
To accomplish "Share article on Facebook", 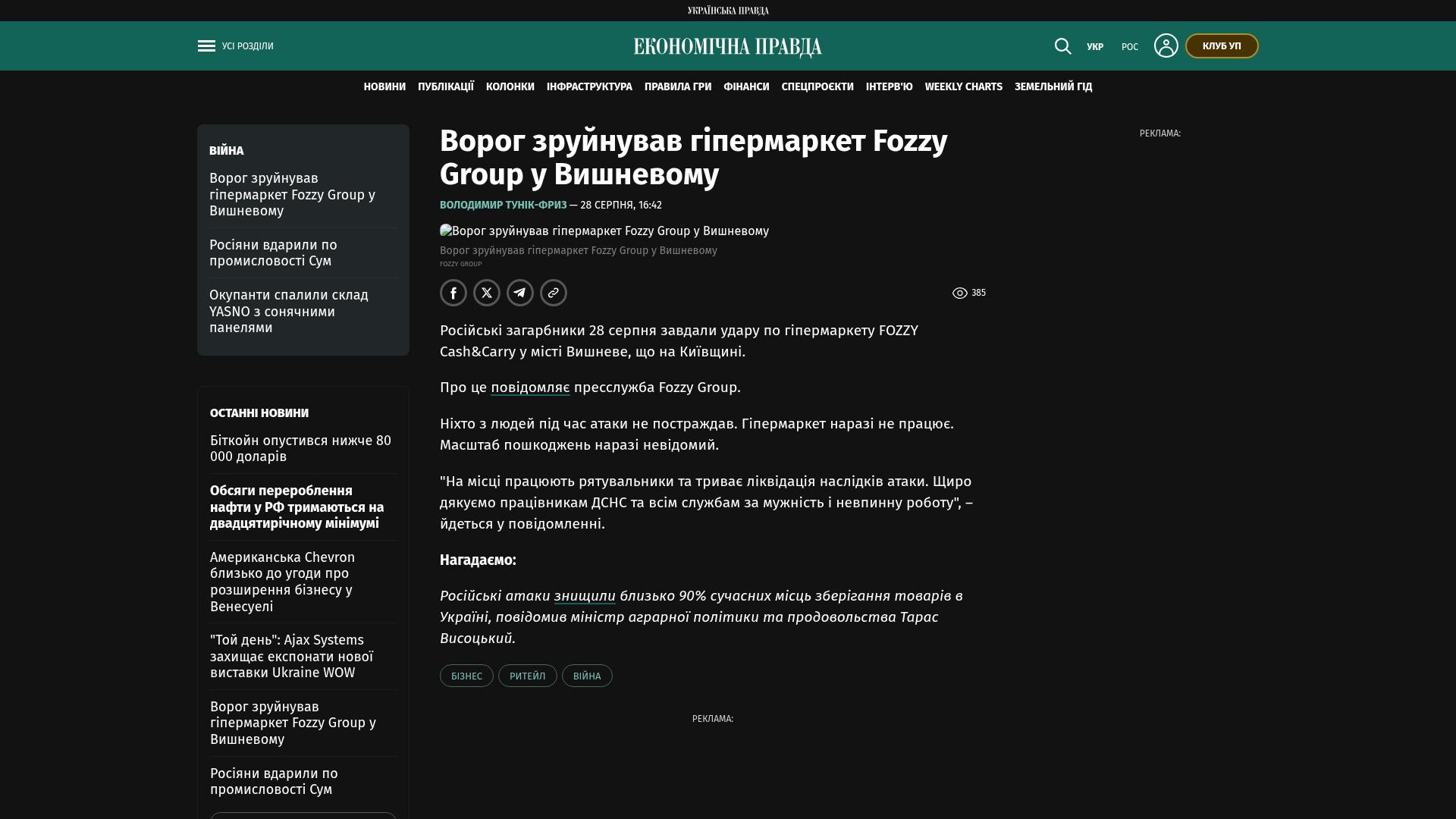I will [x=453, y=293].
